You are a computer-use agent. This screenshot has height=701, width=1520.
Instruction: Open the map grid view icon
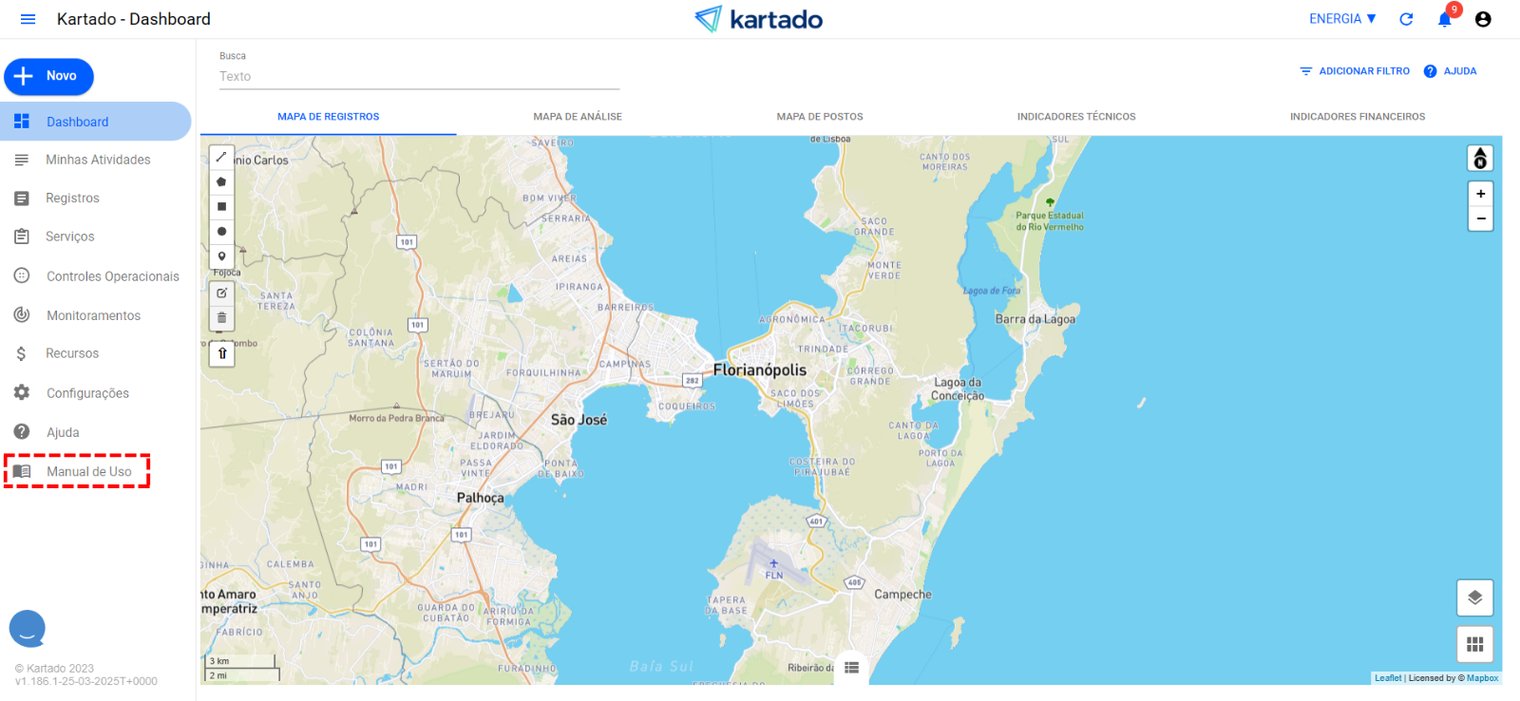coord(1475,644)
